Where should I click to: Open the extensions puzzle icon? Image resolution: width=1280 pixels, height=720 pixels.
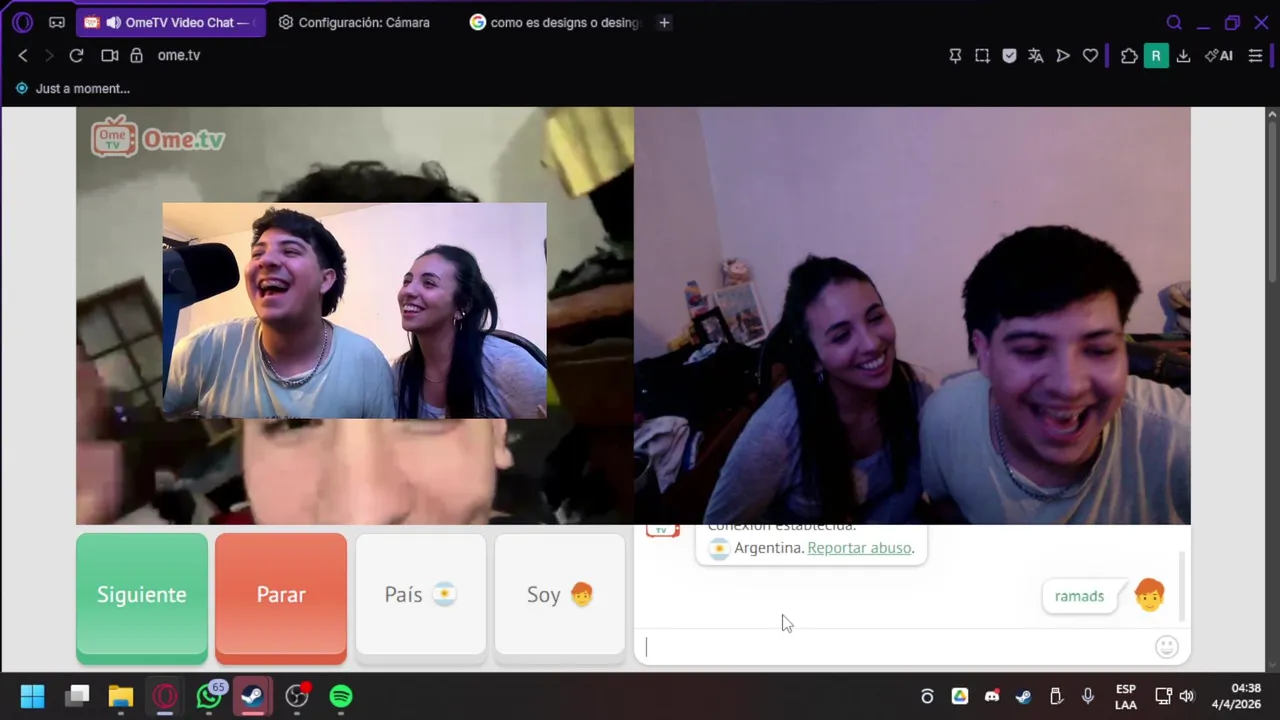coord(1129,56)
